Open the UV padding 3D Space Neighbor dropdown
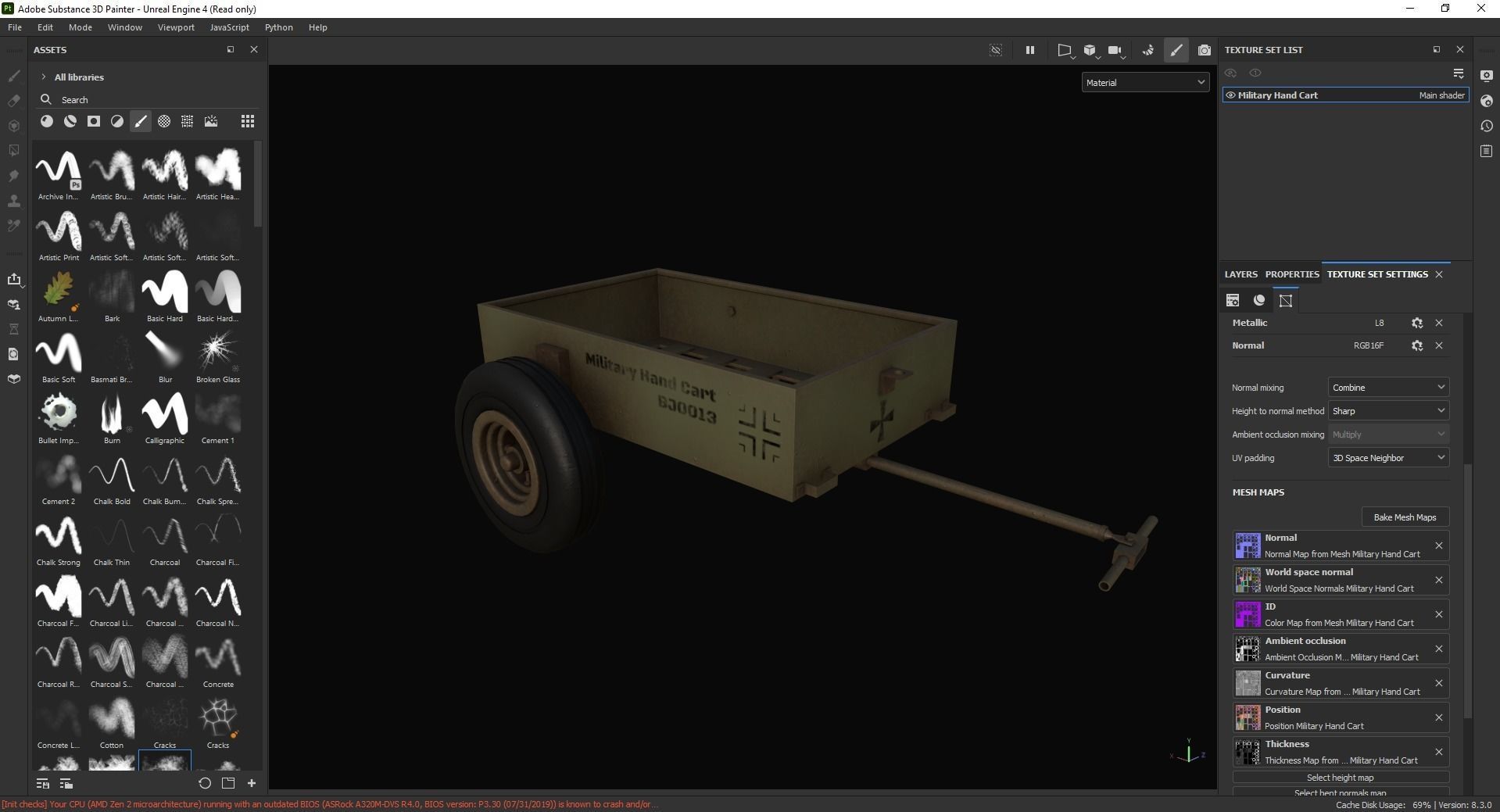 click(1387, 458)
